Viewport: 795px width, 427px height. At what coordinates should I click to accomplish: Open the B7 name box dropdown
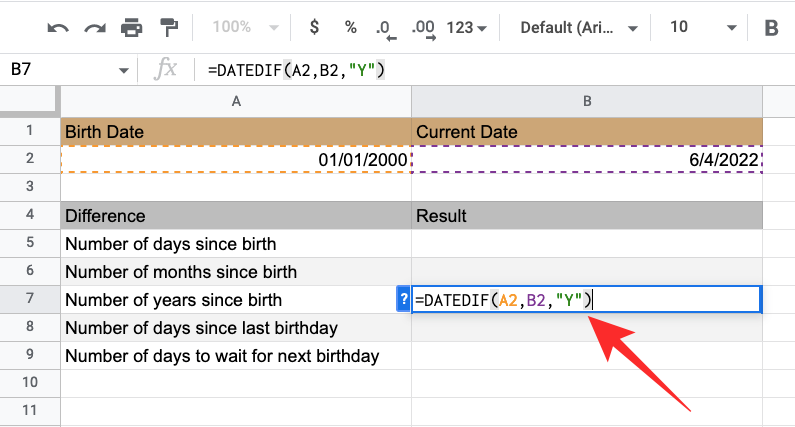point(124,70)
